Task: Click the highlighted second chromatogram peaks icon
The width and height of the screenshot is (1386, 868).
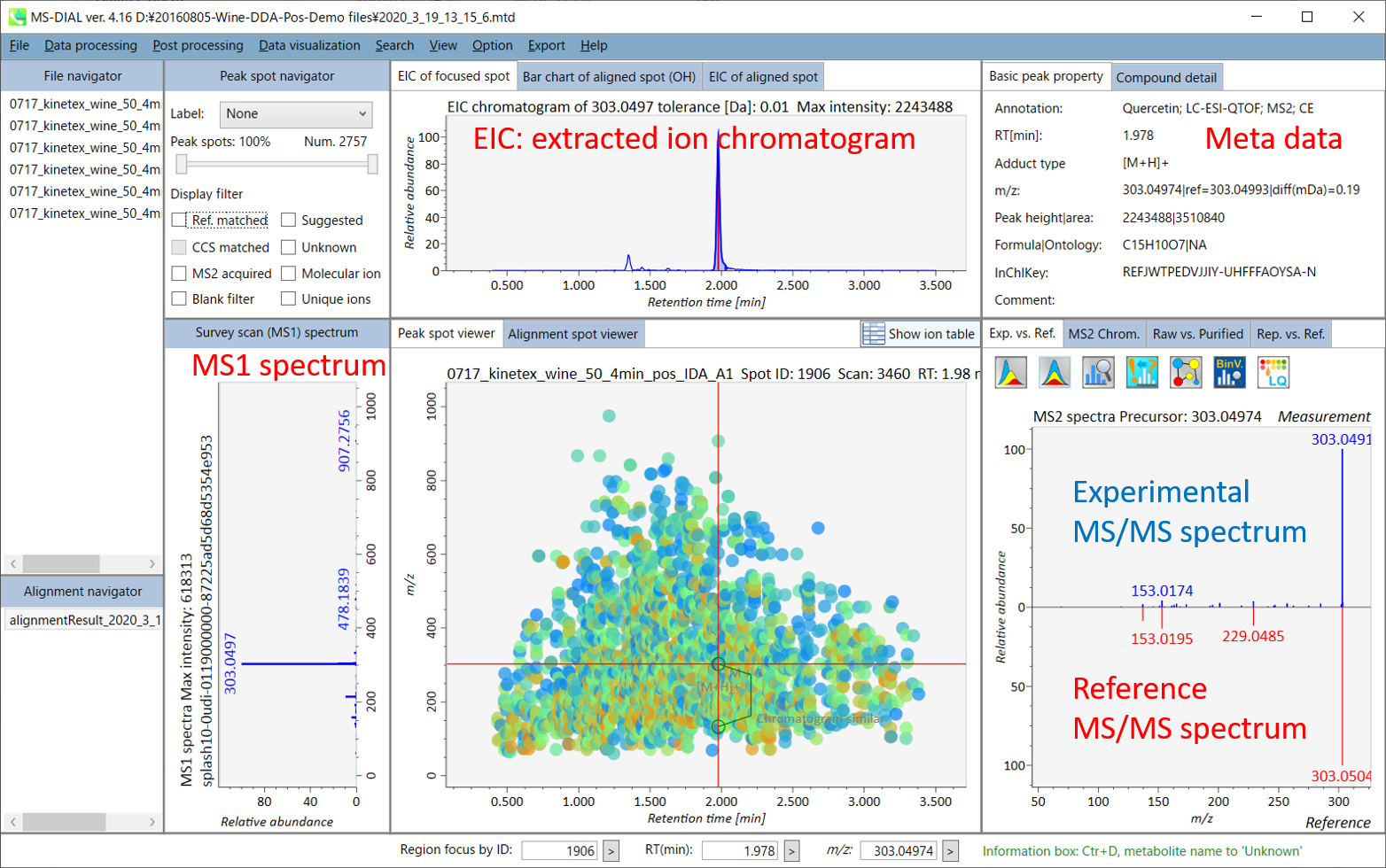Action: (x=1055, y=372)
